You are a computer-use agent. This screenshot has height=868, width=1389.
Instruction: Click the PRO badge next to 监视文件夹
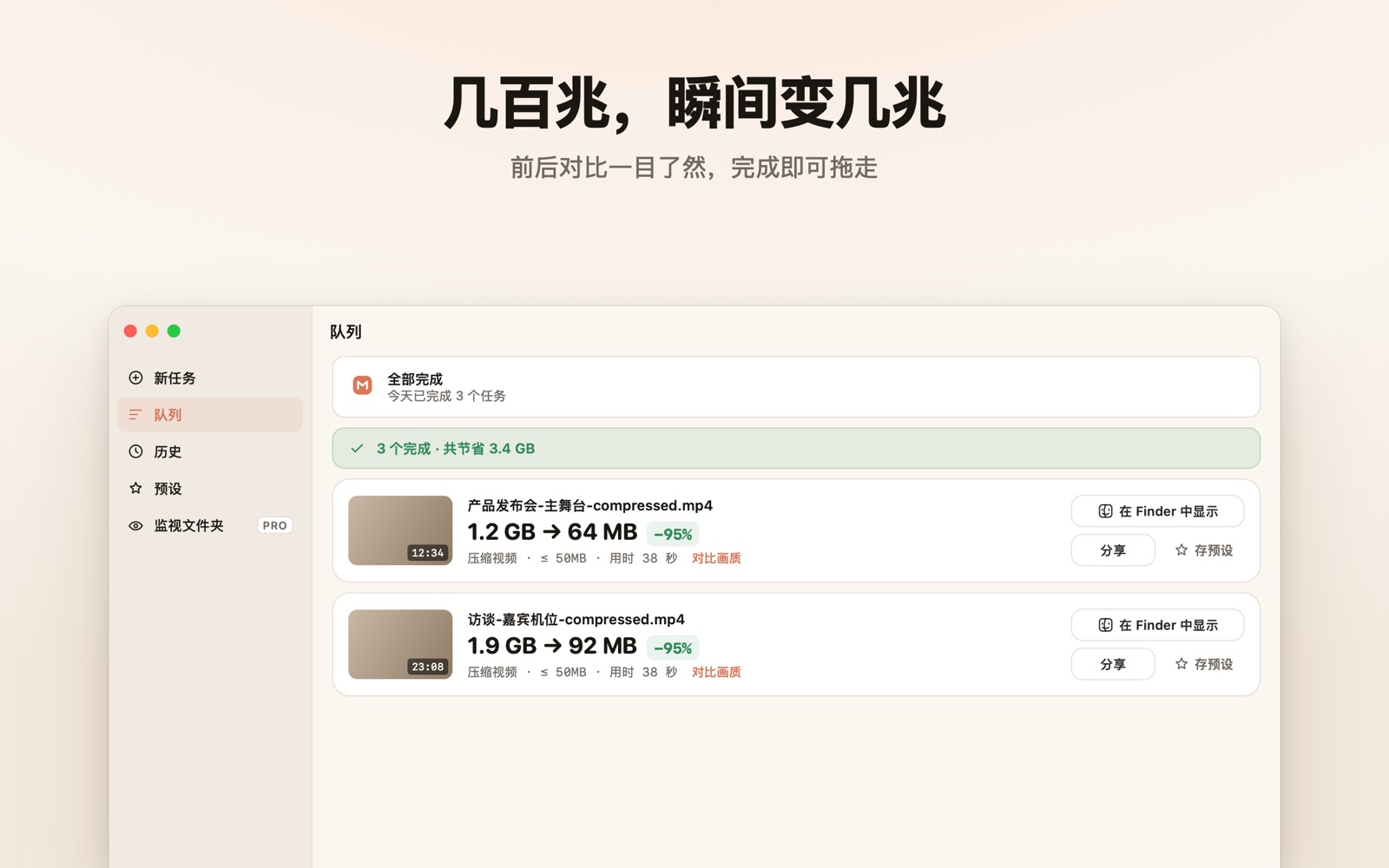click(274, 525)
